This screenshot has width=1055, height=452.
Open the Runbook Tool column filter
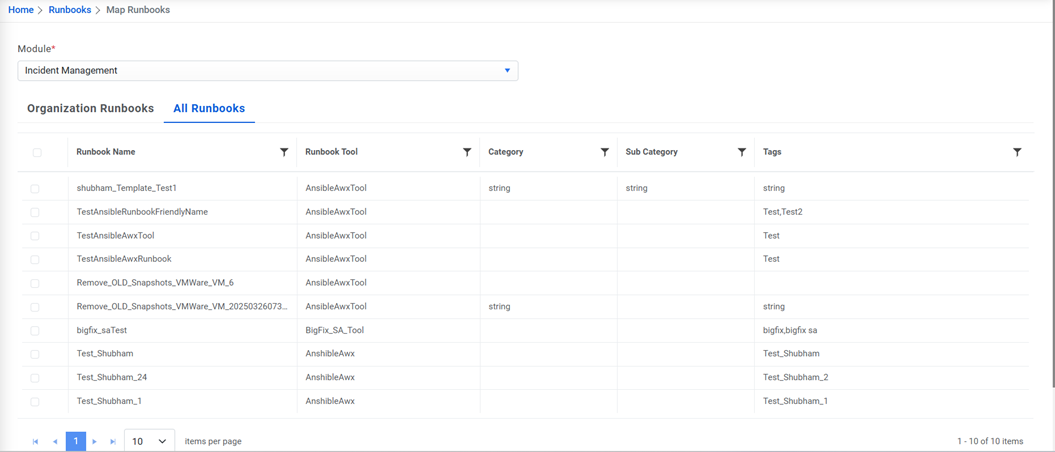[x=467, y=152]
